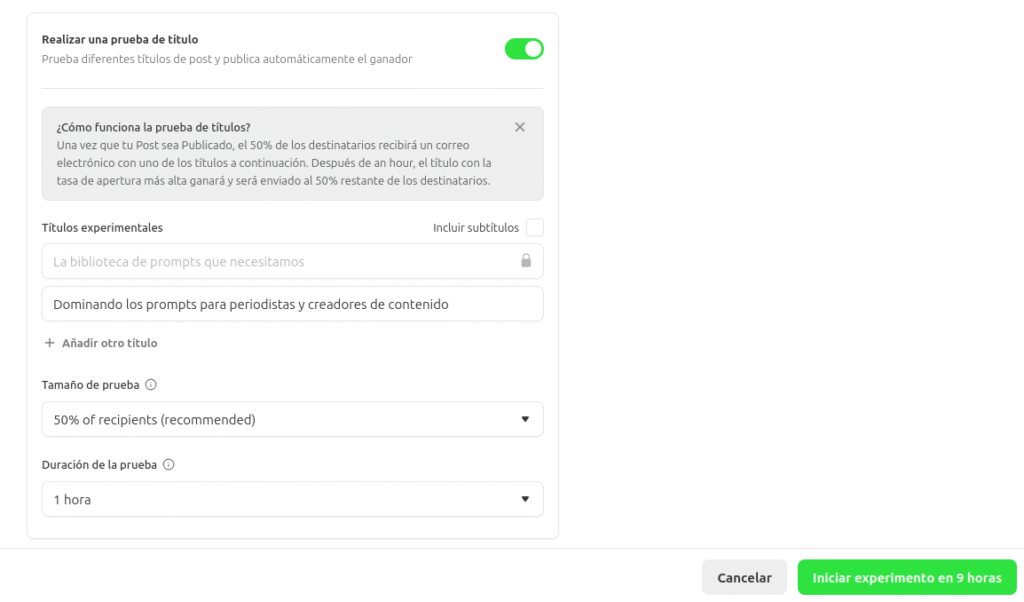This screenshot has width=1024, height=602.
Task: Click the info icon beside Duración de la prueba
Action: tap(169, 465)
